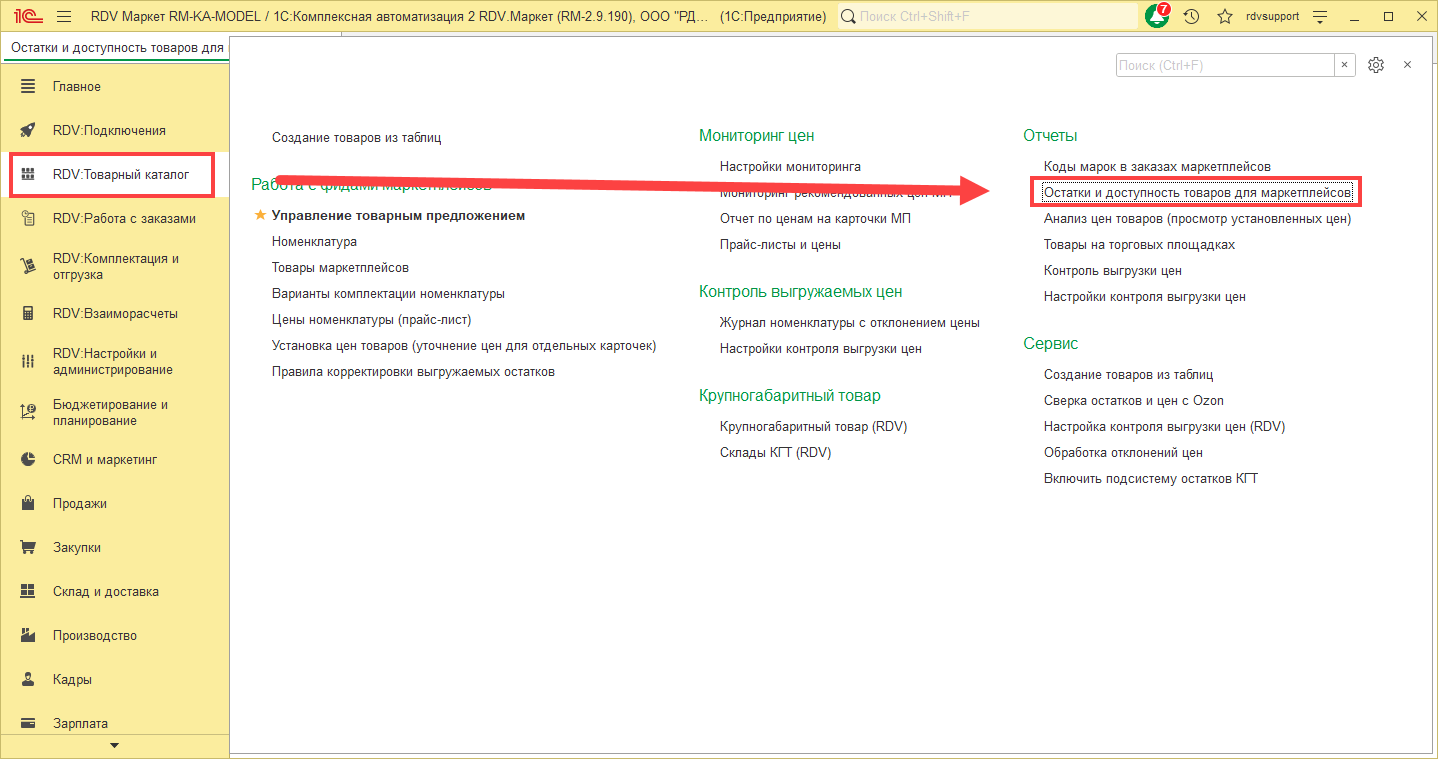
Task: Click the factory icon for Производство
Action: [x=28, y=635]
